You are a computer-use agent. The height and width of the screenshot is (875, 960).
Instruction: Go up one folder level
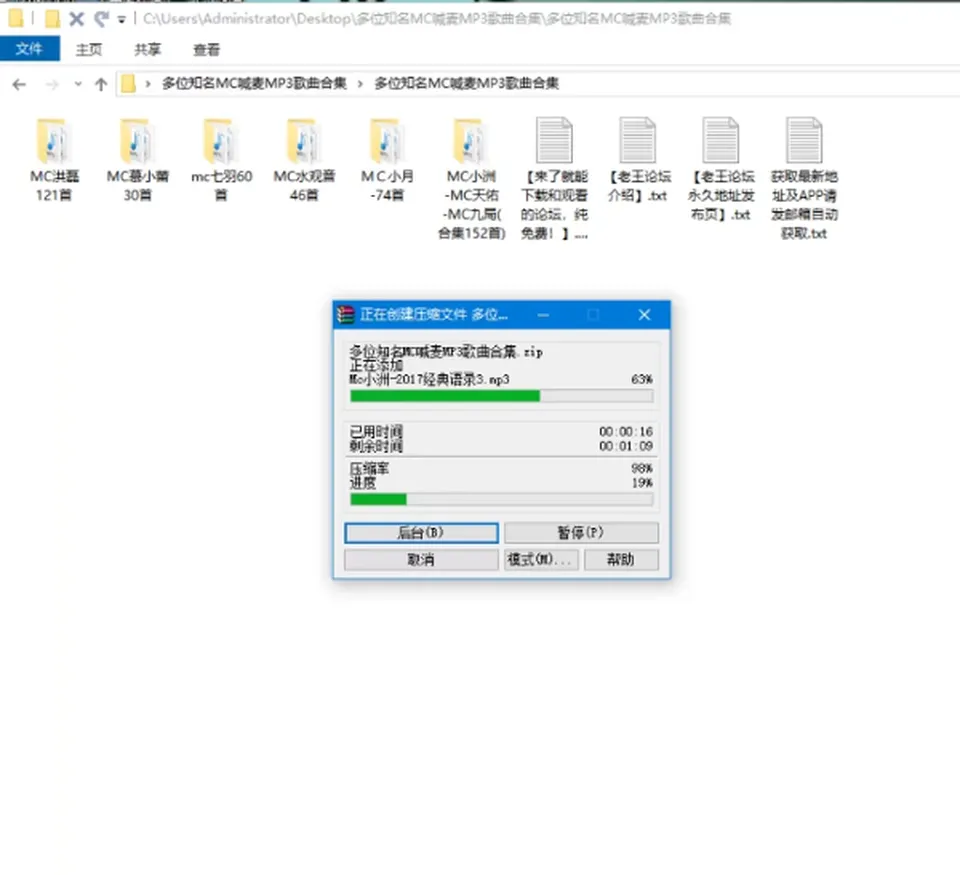pos(101,84)
